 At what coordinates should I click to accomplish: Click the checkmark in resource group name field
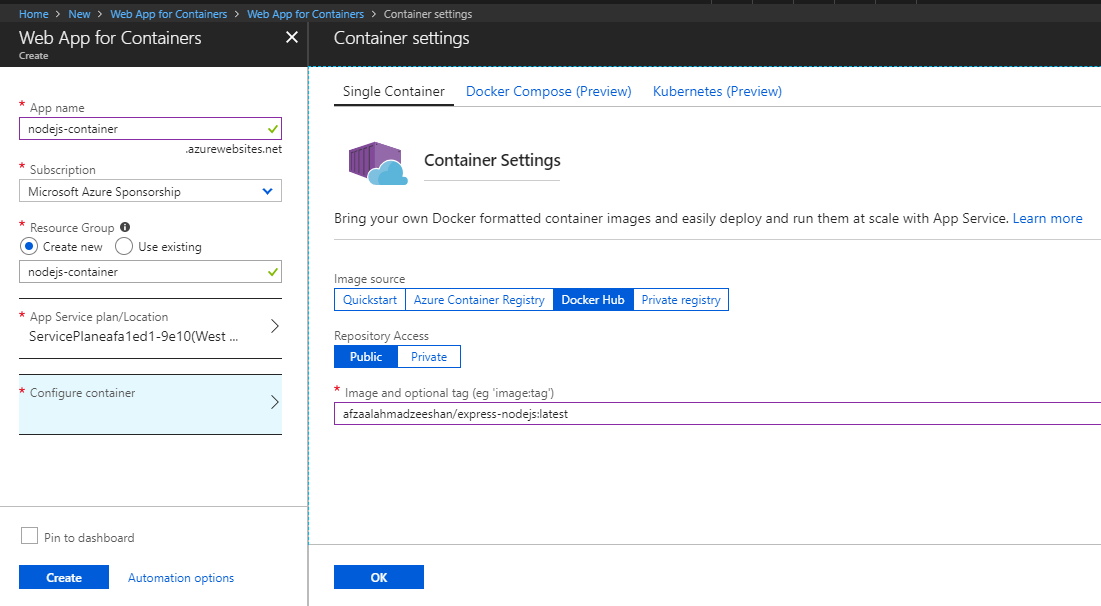pyautogui.click(x=272, y=272)
